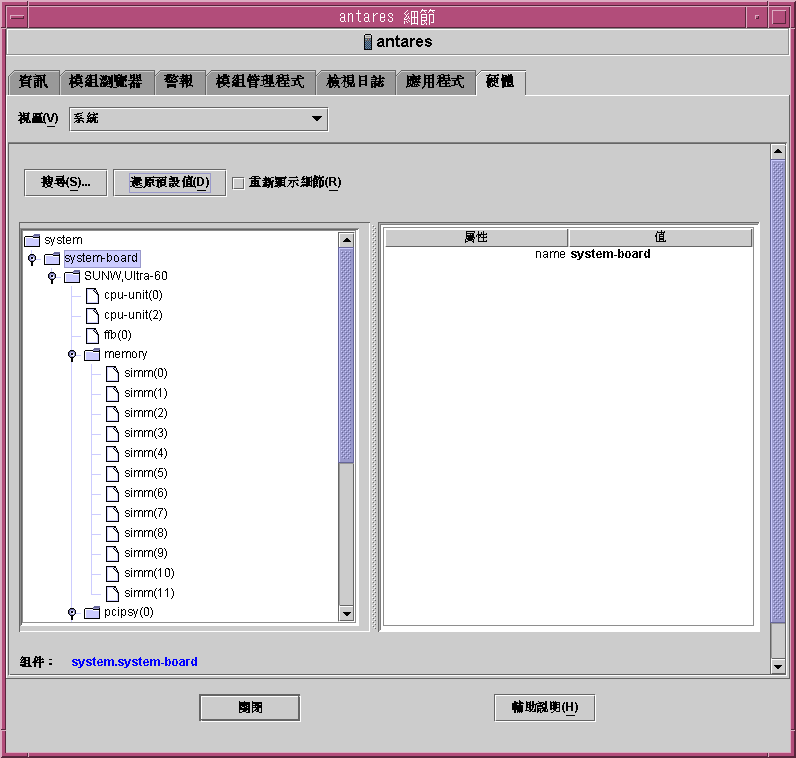Click the simm(2) document icon
The image size is (796, 758).
coord(112,413)
